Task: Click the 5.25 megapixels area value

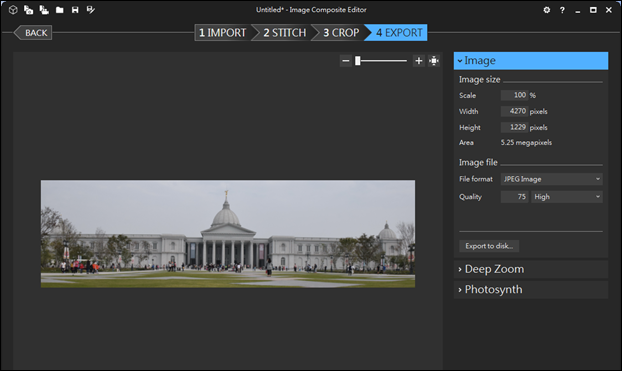Action: [526, 142]
